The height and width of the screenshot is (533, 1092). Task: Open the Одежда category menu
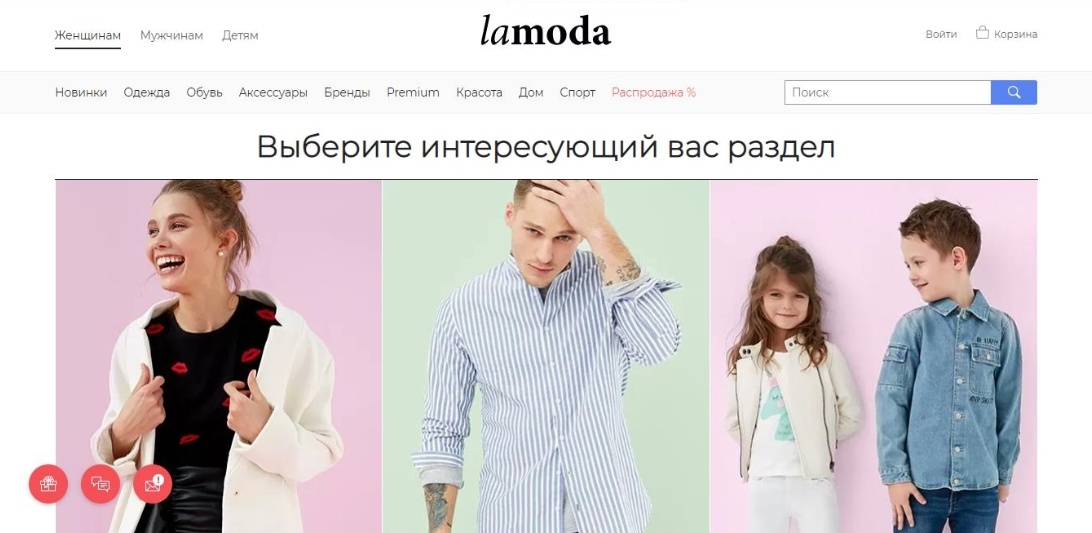tap(147, 93)
